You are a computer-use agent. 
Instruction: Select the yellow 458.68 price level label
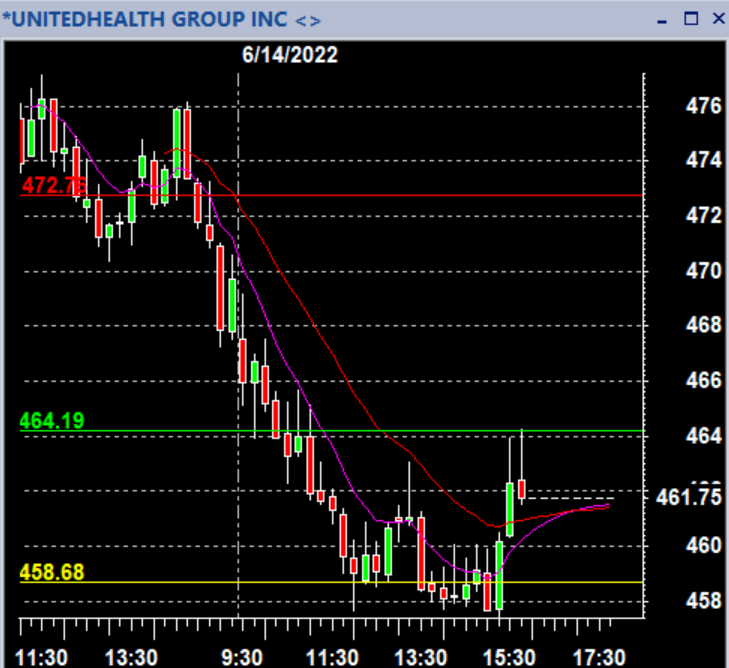pyautogui.click(x=52, y=572)
